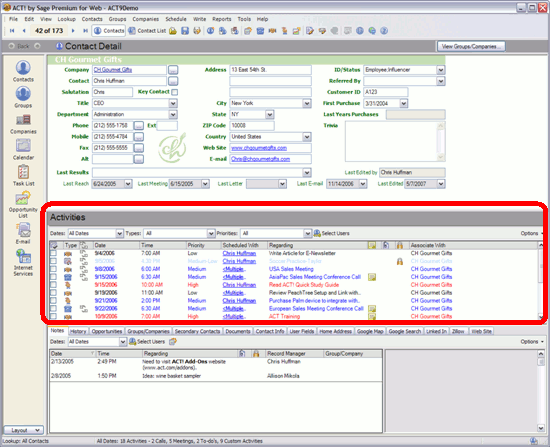Click Chris Huffman link on Write Article row
Viewport: 550px width, 447px height.
point(239,253)
